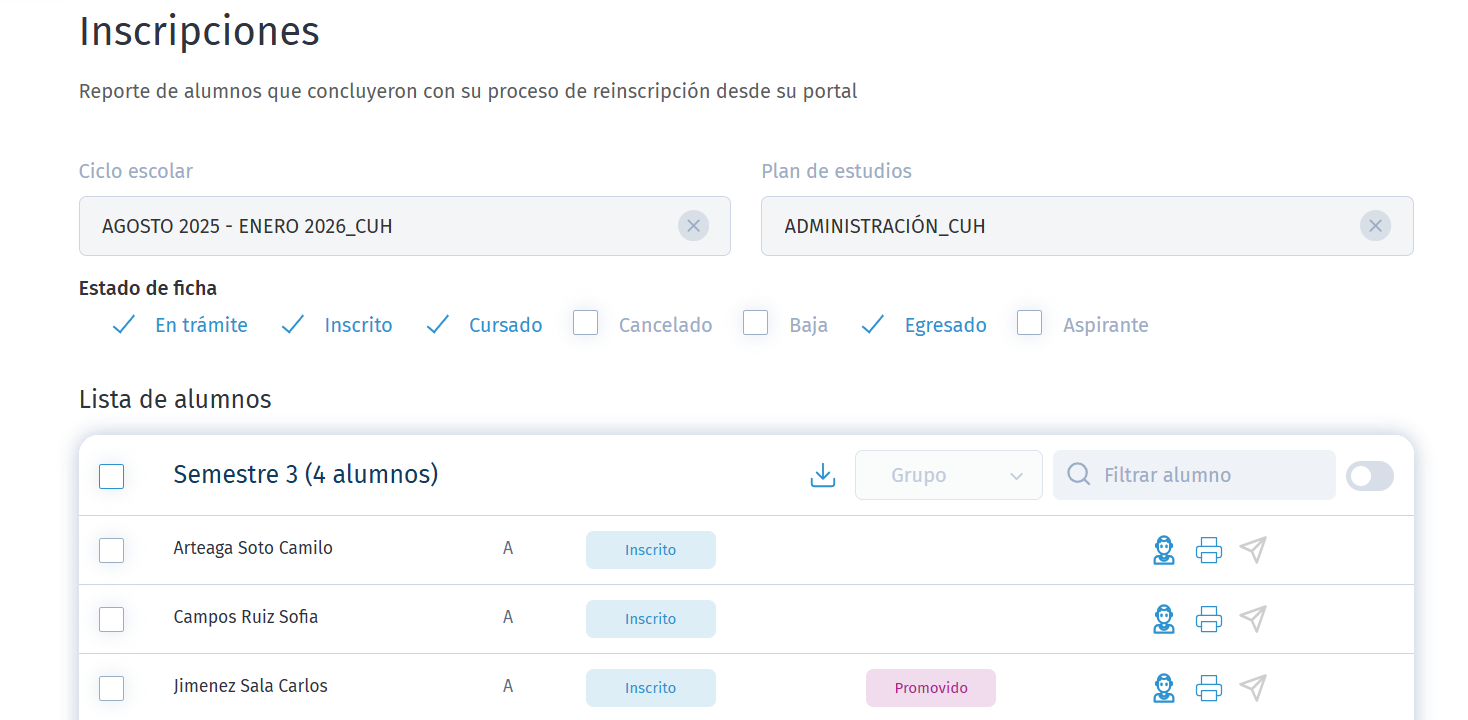
Task: Check the Aspirante status filter
Action: click(1029, 322)
